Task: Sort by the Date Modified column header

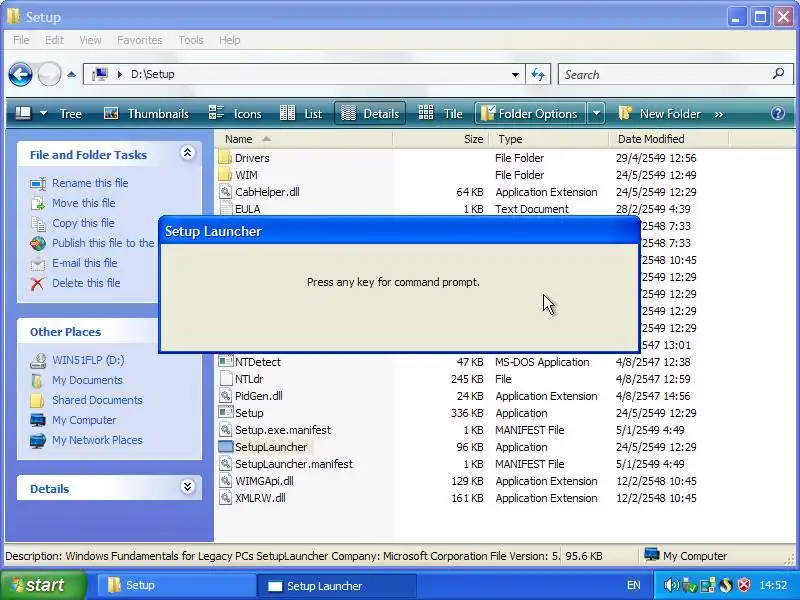Action: click(x=669, y=139)
